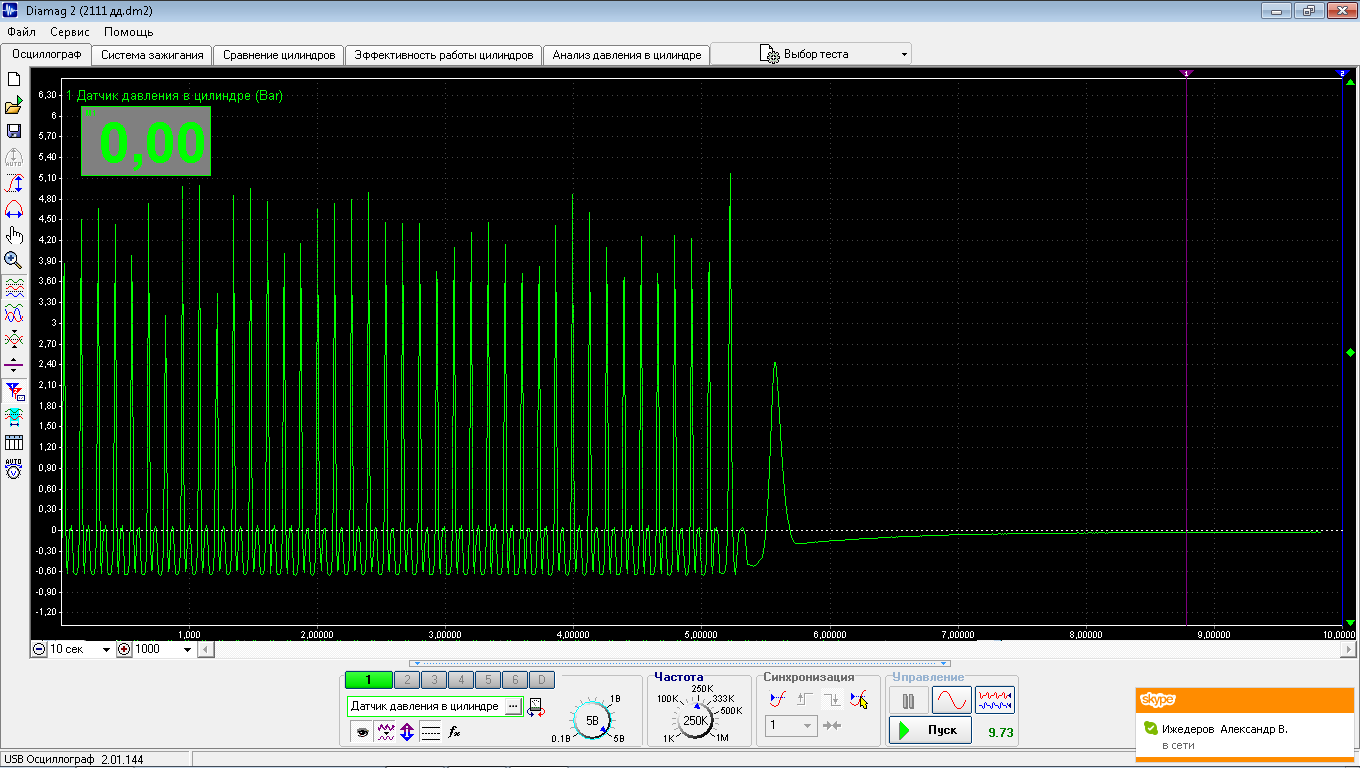Create a new oscillogram file
The height and width of the screenshot is (768, 1360).
[14, 80]
